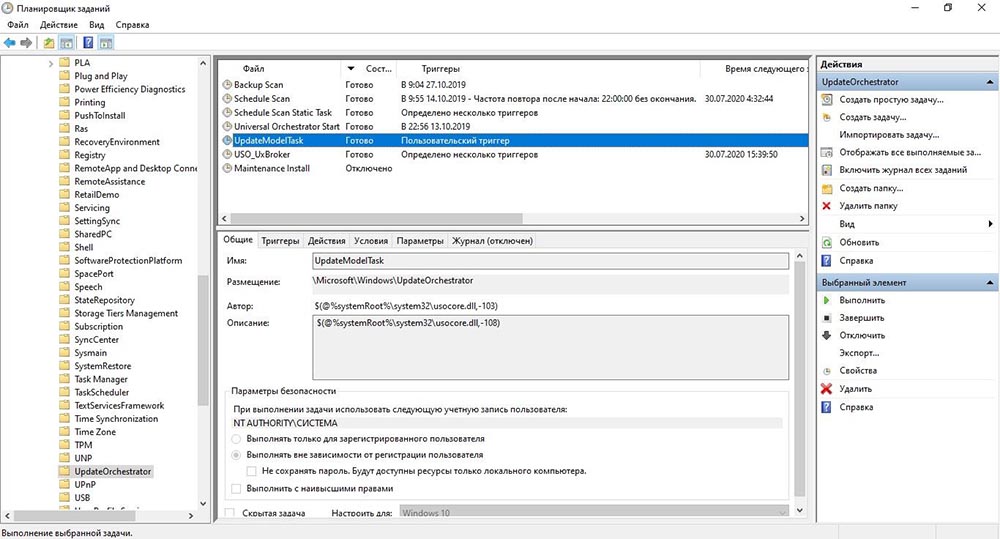Click the red Удалить папку icon

point(826,206)
